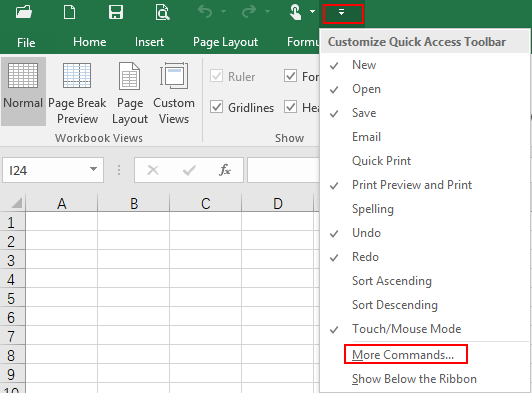Switch to the Home tab
The width and height of the screenshot is (532, 393).
coord(90,42)
